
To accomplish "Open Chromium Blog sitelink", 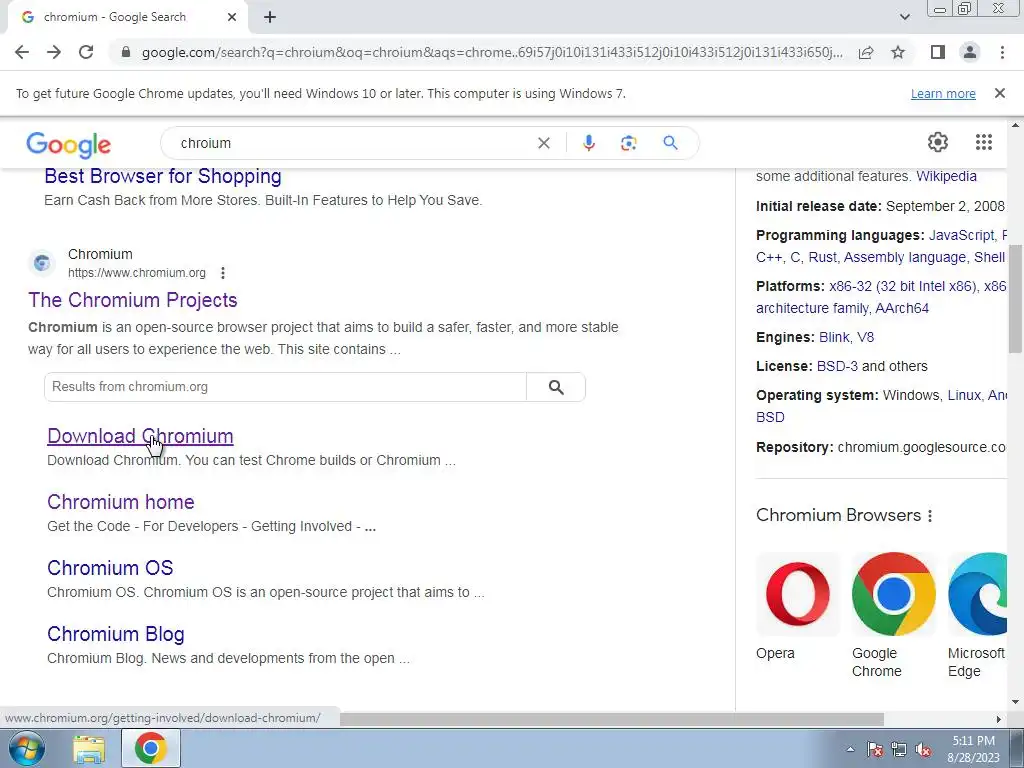I will coord(116,633).
